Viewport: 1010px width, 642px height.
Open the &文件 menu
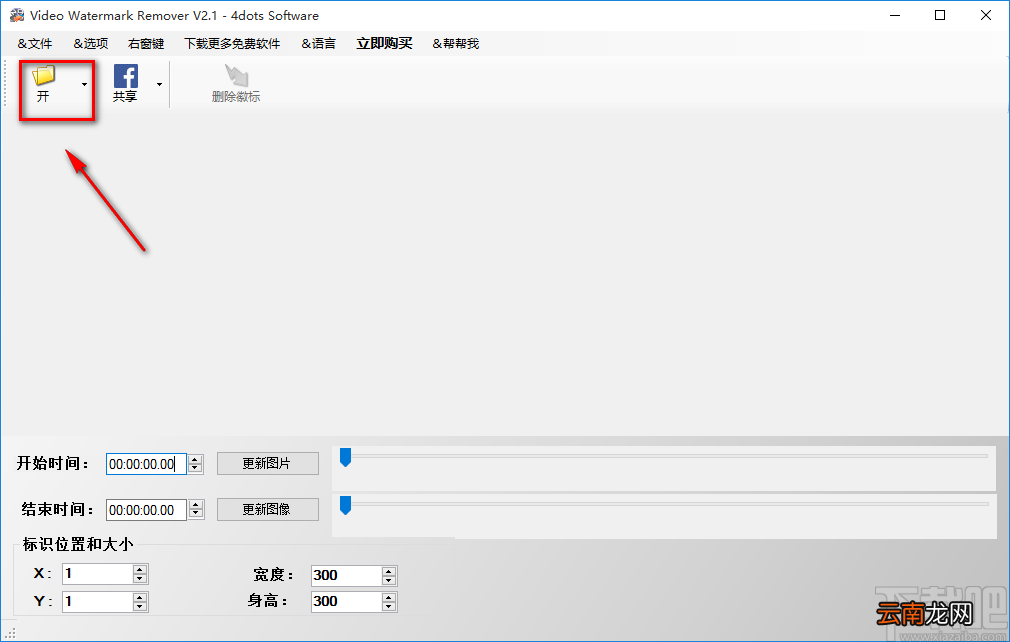click(x=35, y=44)
